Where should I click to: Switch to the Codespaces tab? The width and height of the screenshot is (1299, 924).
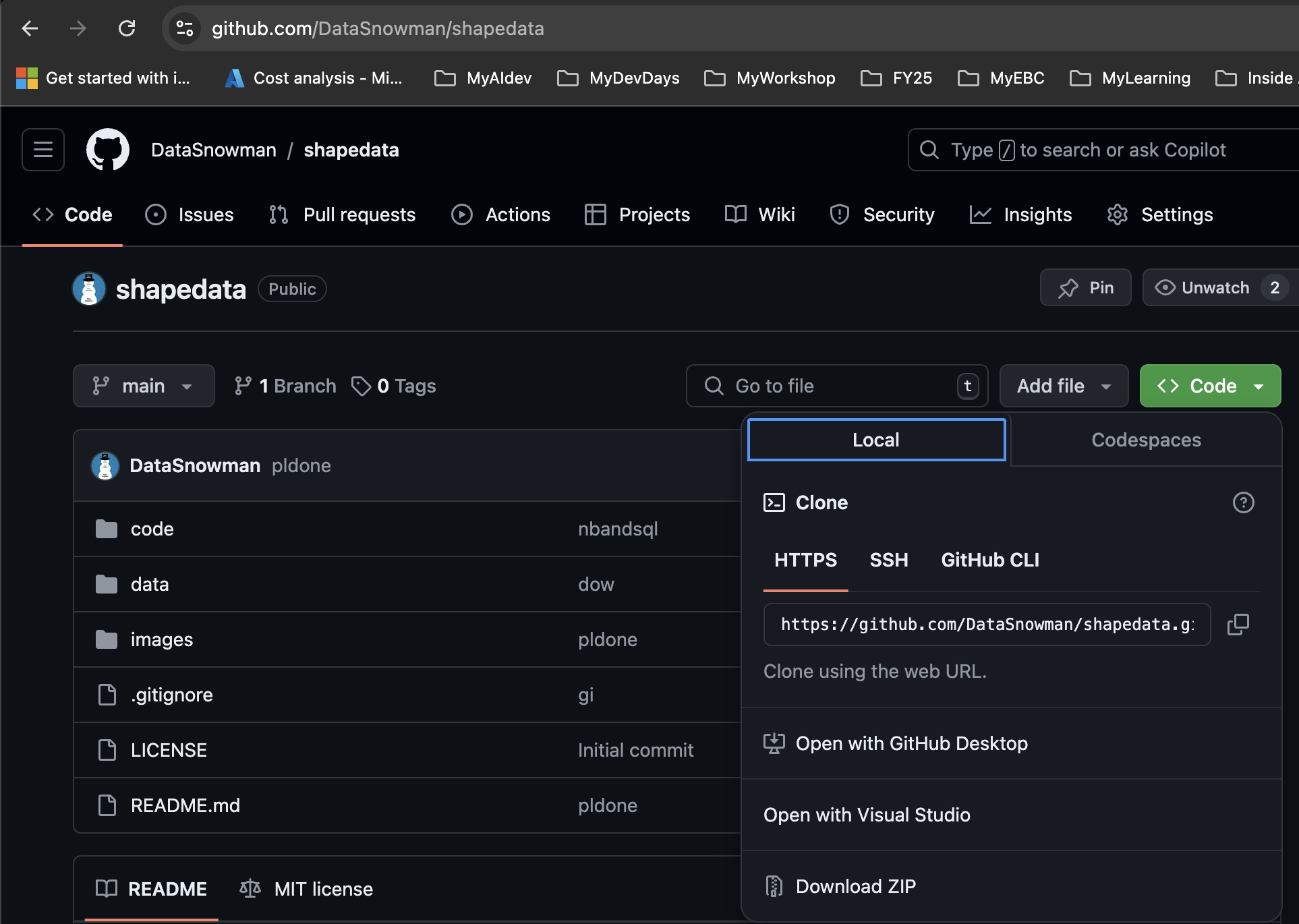pyautogui.click(x=1146, y=440)
